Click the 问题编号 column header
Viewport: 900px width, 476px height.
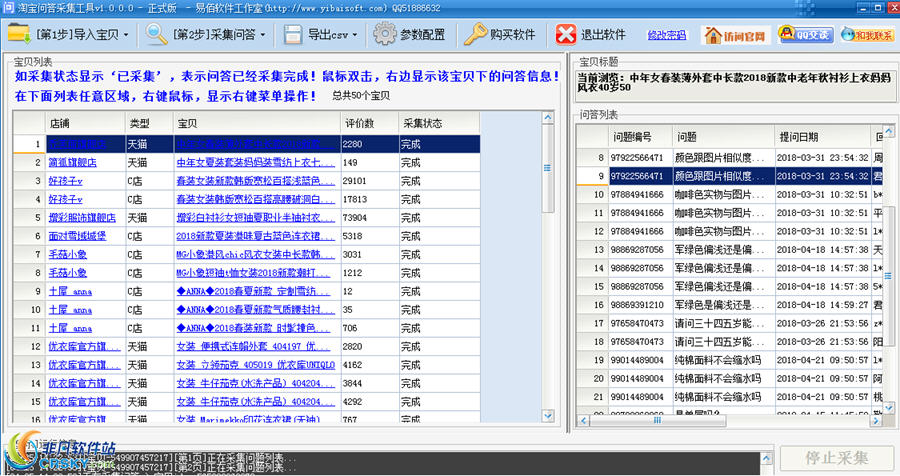(641, 137)
